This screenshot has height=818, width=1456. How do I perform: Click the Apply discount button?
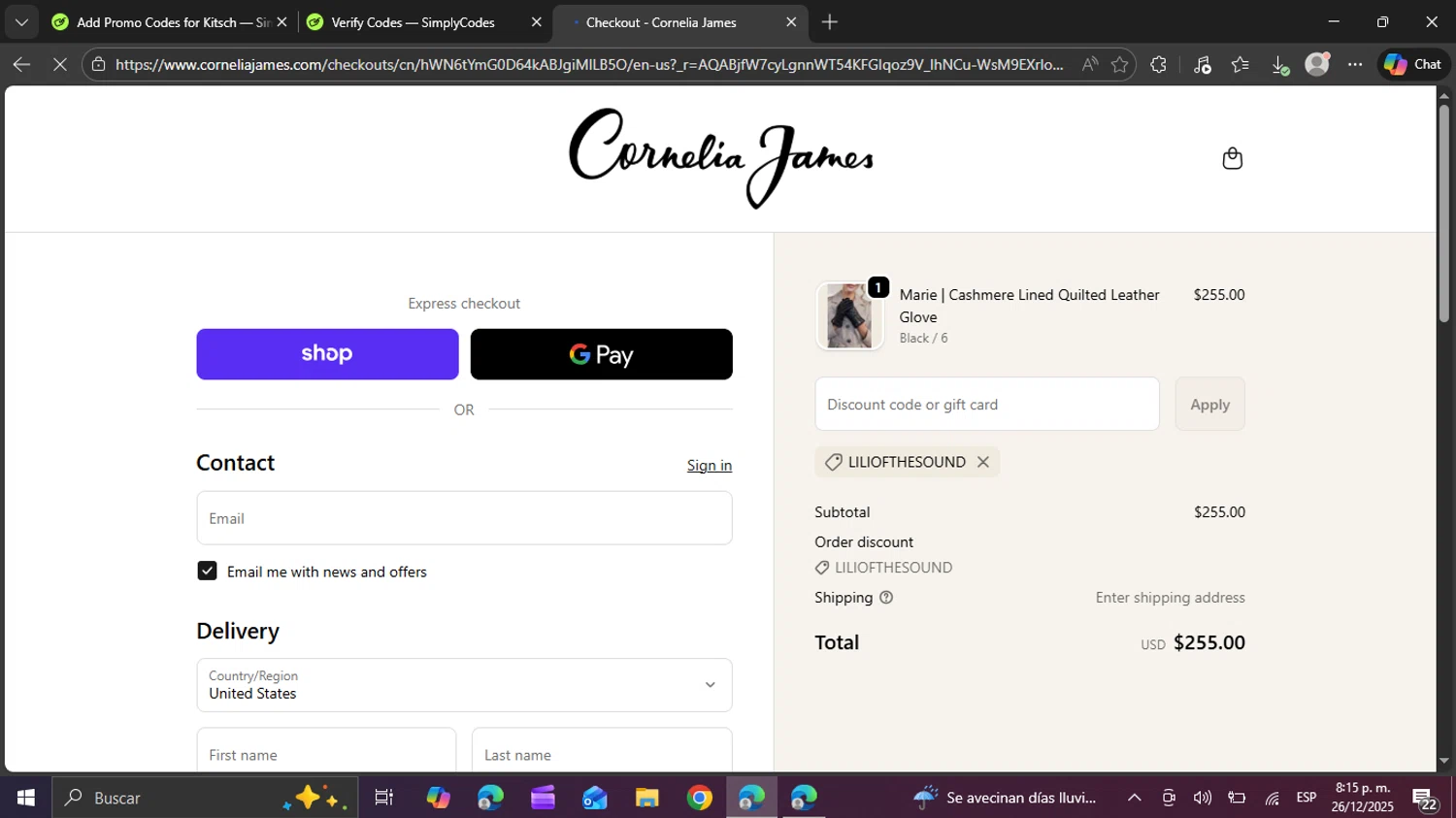(x=1210, y=404)
